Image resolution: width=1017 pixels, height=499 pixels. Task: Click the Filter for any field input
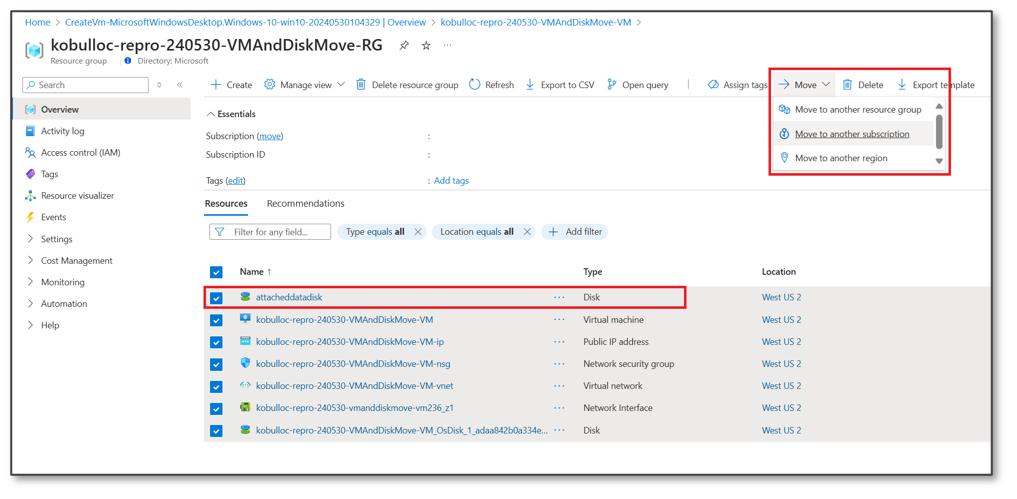point(270,232)
